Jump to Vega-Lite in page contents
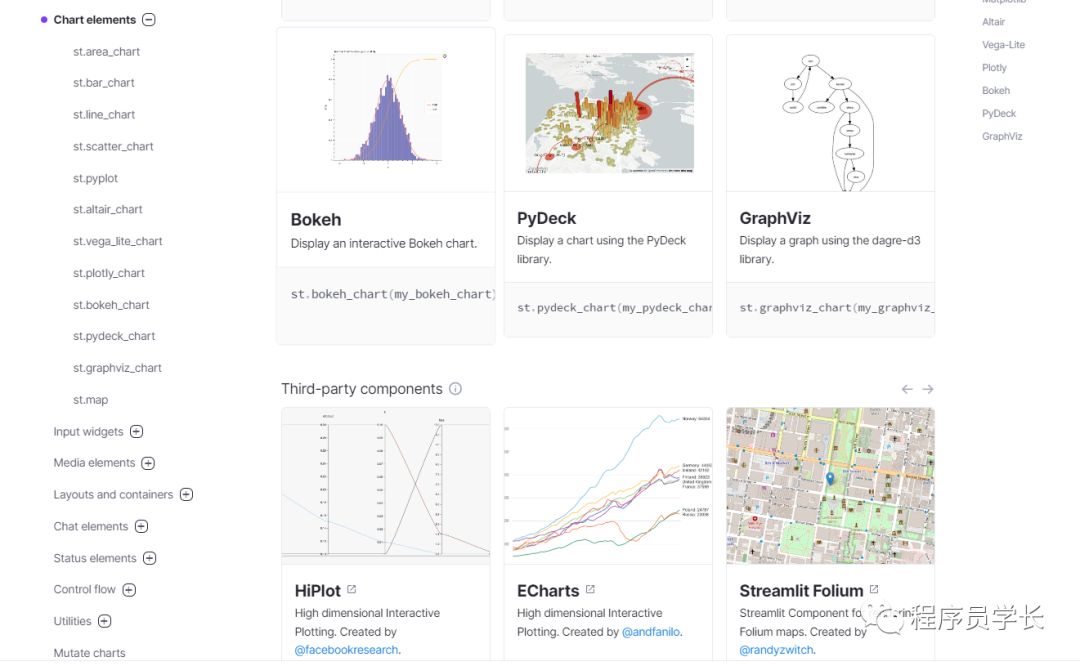The height and width of the screenshot is (666, 1080). [x=1003, y=45]
